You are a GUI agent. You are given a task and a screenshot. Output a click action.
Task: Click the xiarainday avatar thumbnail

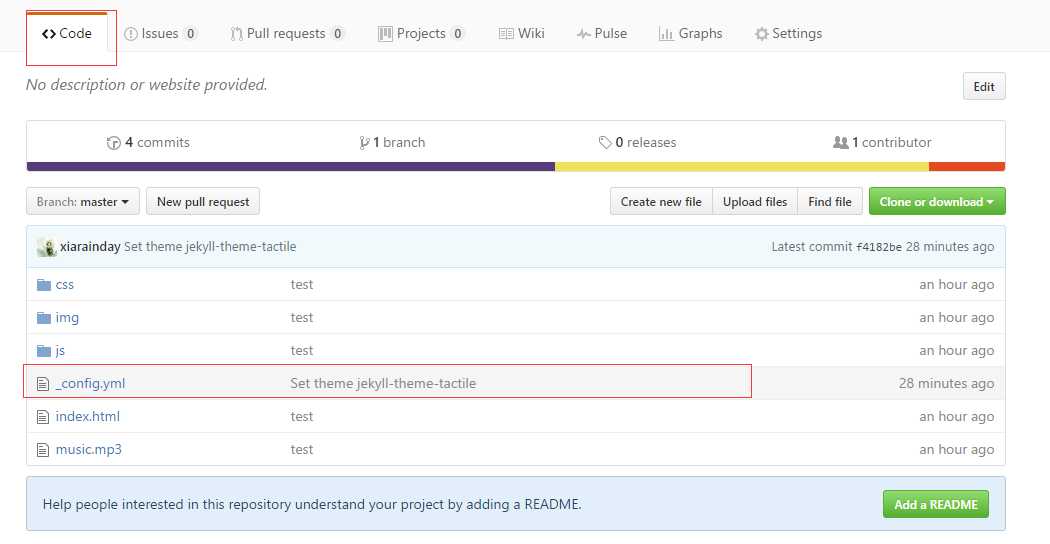(x=46, y=247)
